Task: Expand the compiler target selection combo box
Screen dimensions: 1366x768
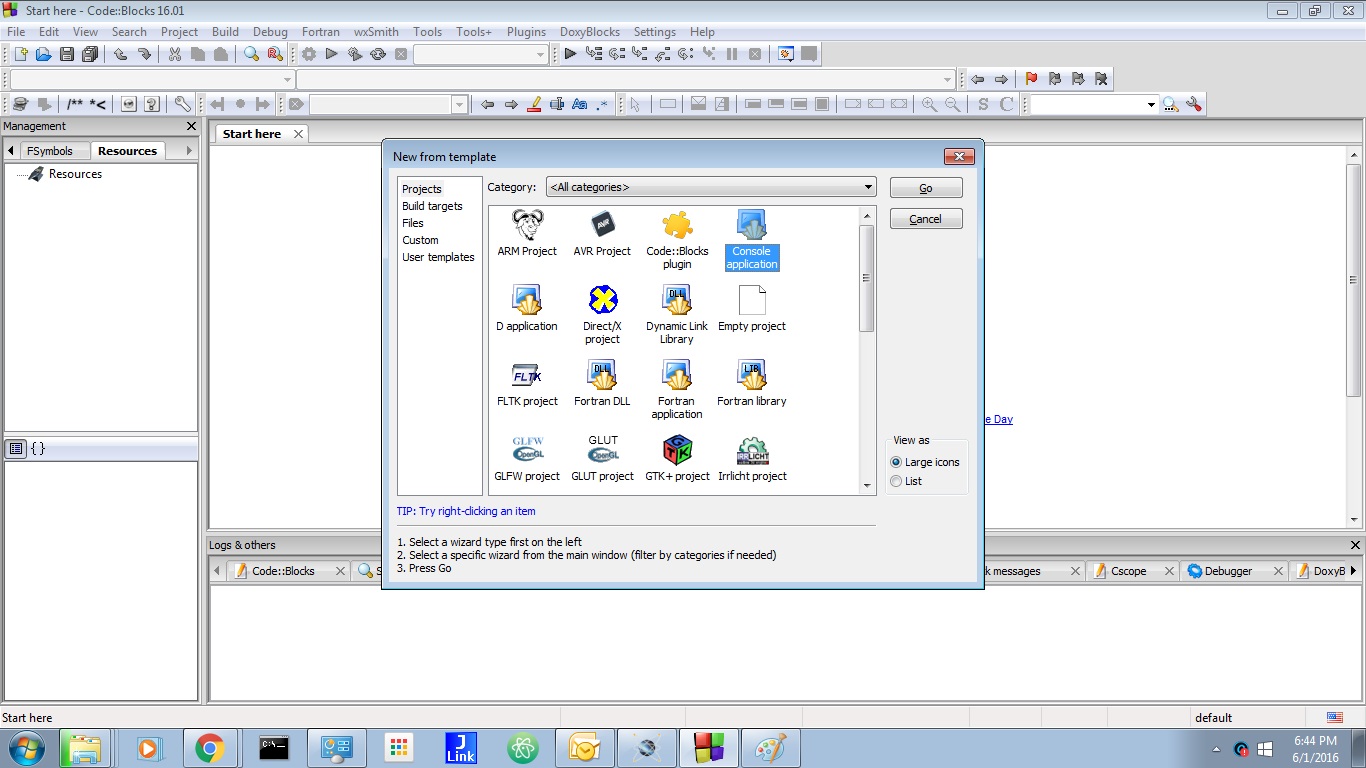Action: click(x=540, y=54)
